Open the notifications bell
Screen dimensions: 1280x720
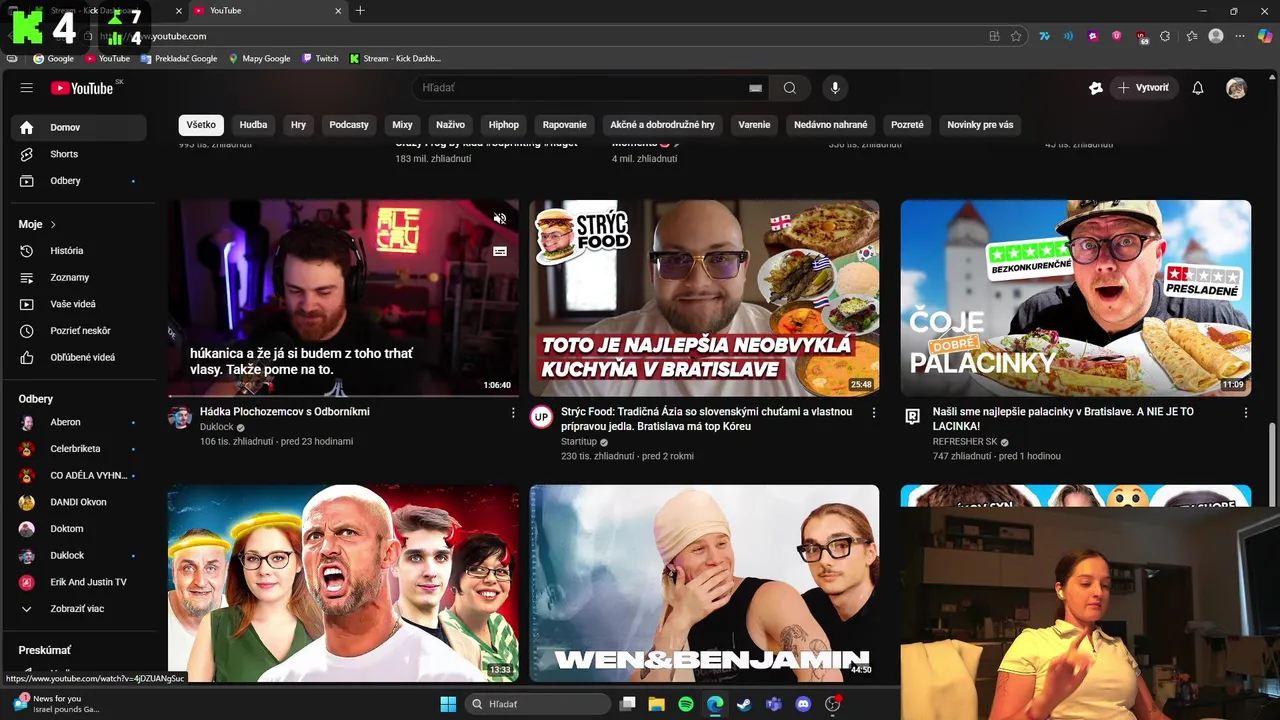[1198, 88]
